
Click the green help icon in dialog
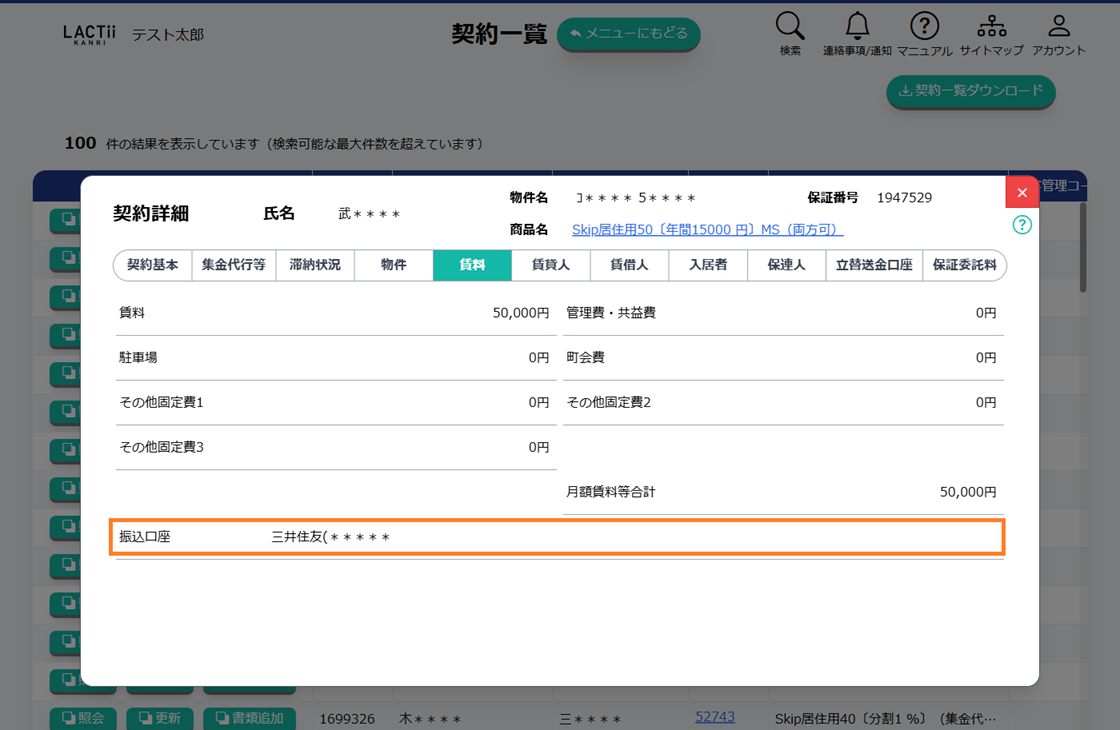coord(1021,225)
